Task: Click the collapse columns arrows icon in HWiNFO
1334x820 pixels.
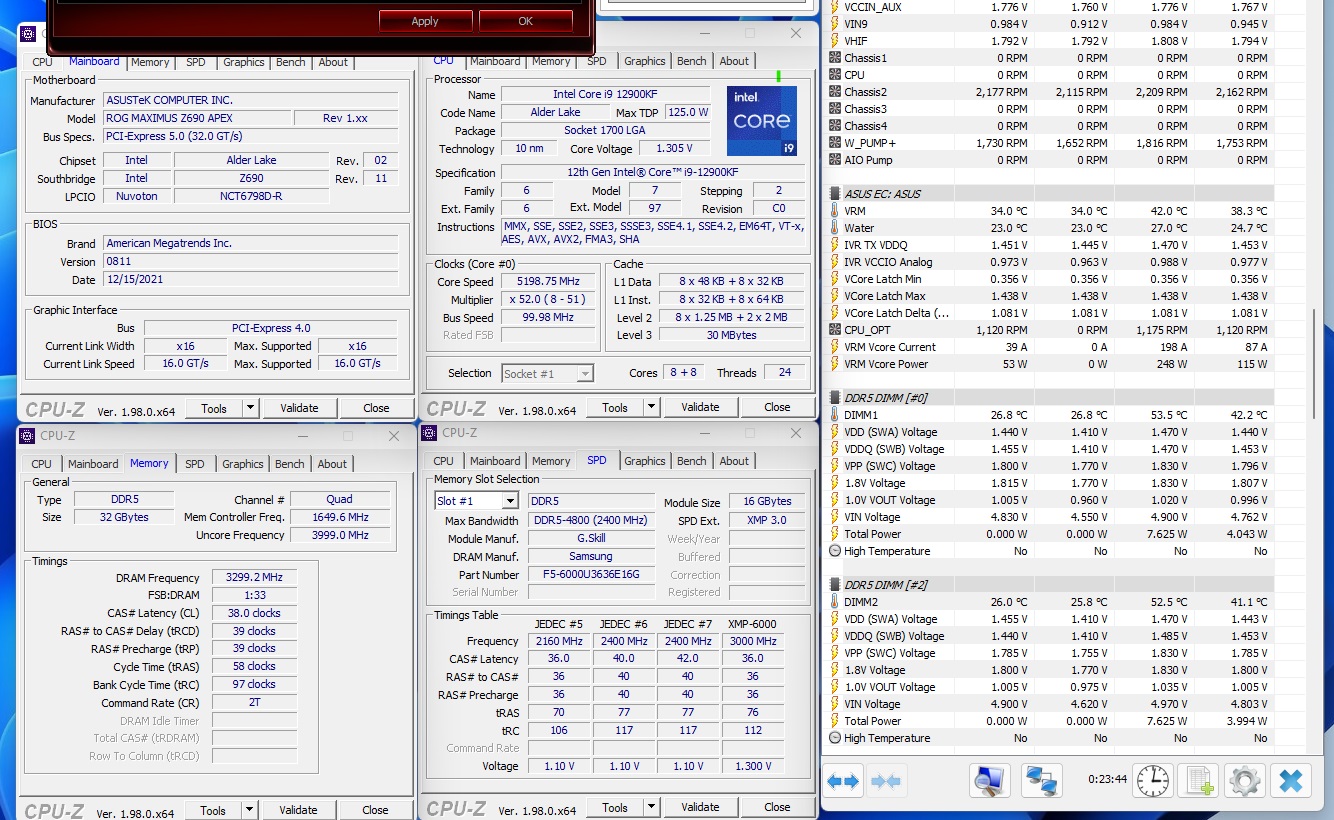Action: (887, 781)
